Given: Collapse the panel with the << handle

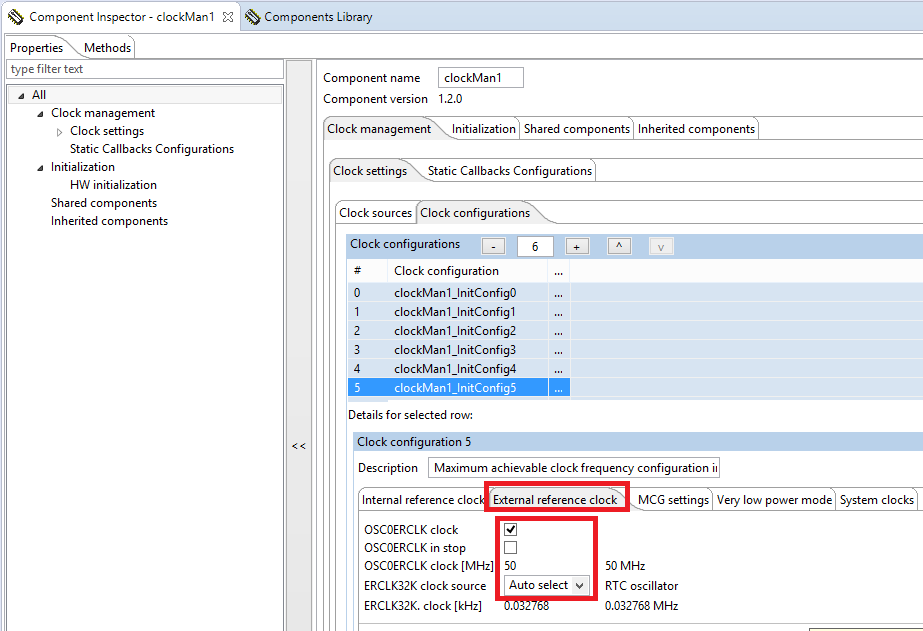Looking at the screenshot, I should pos(298,446).
